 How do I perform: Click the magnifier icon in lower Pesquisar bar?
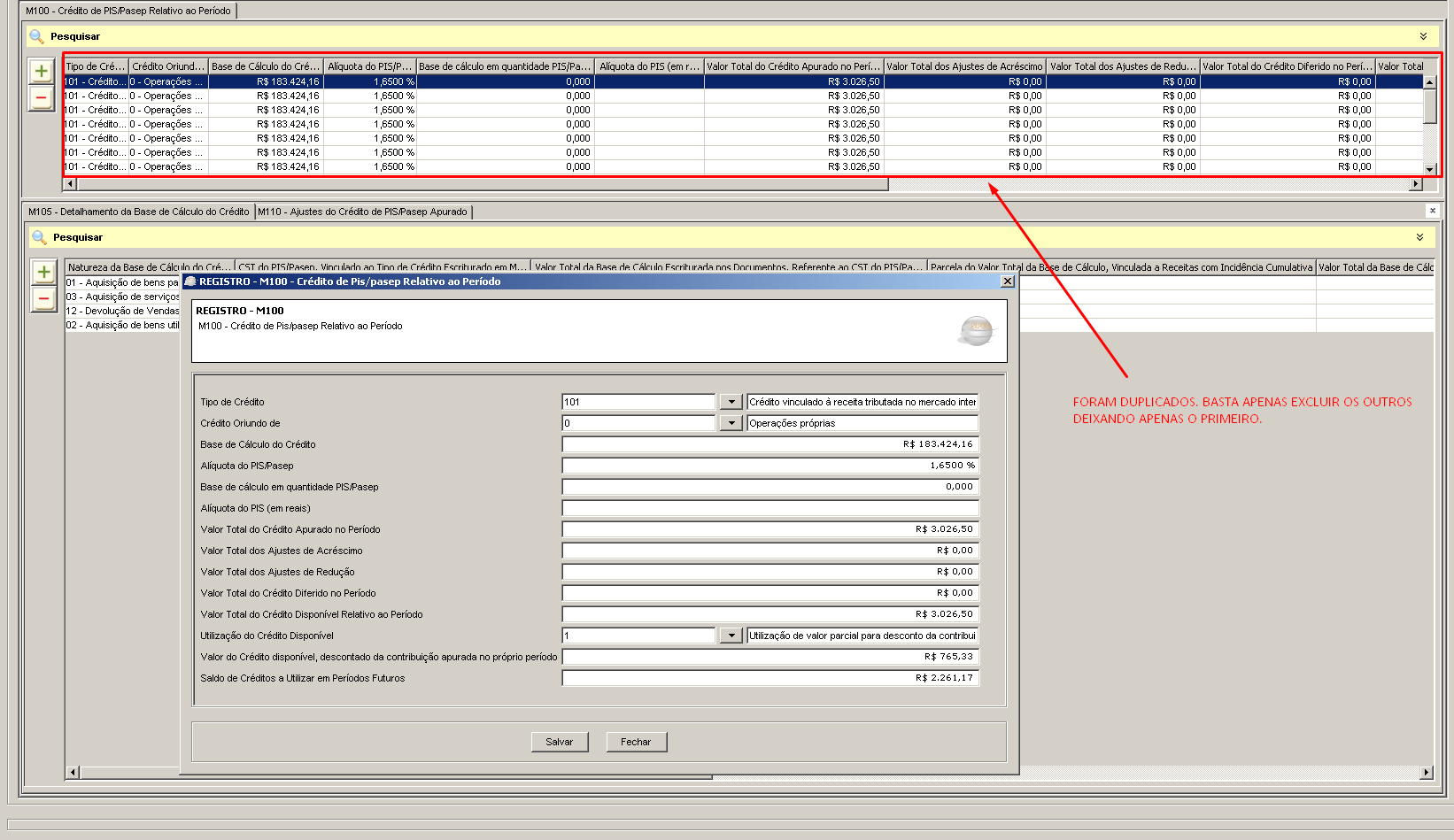(39, 237)
